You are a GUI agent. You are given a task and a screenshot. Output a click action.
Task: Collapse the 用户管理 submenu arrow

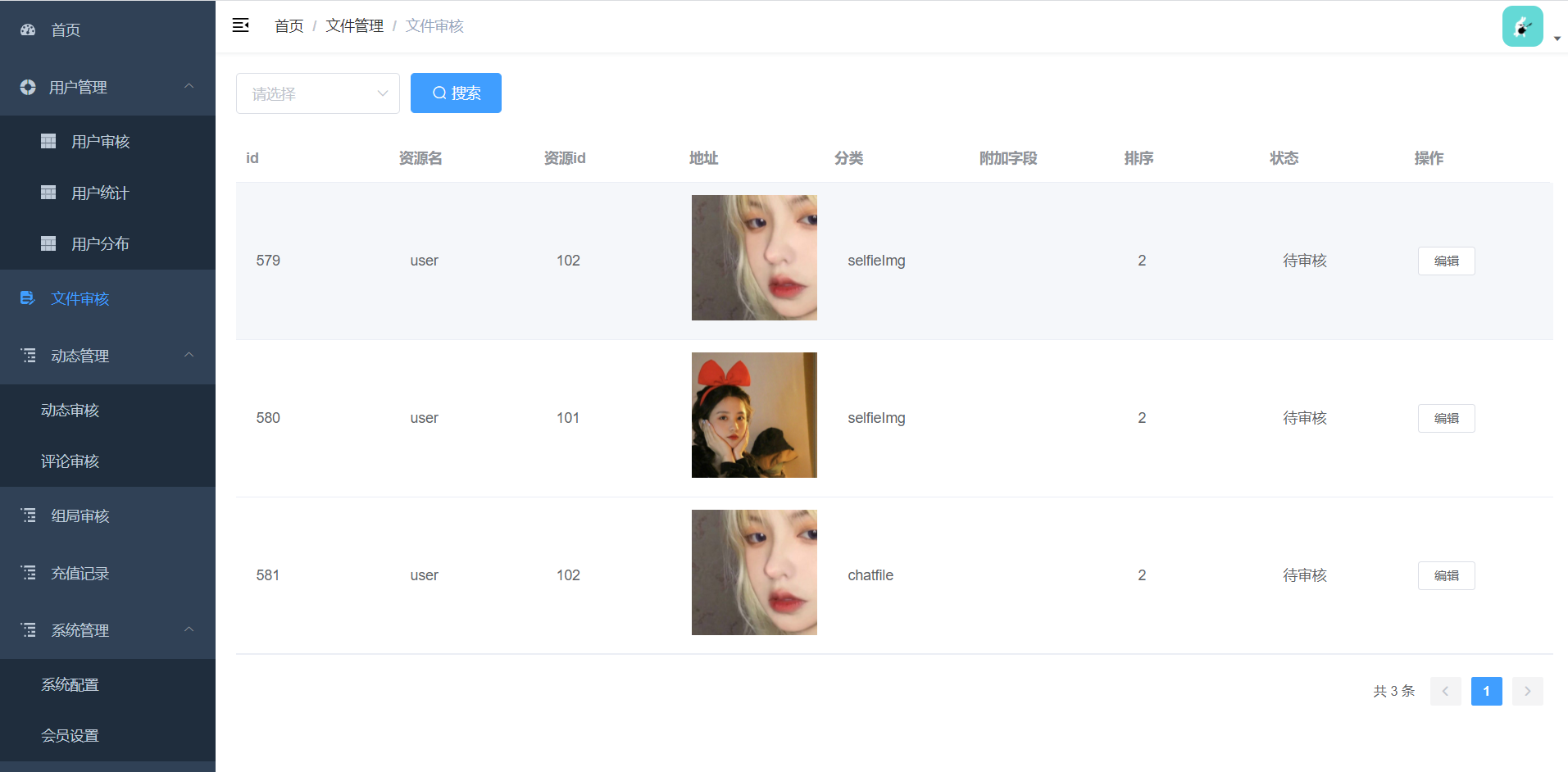(x=189, y=86)
